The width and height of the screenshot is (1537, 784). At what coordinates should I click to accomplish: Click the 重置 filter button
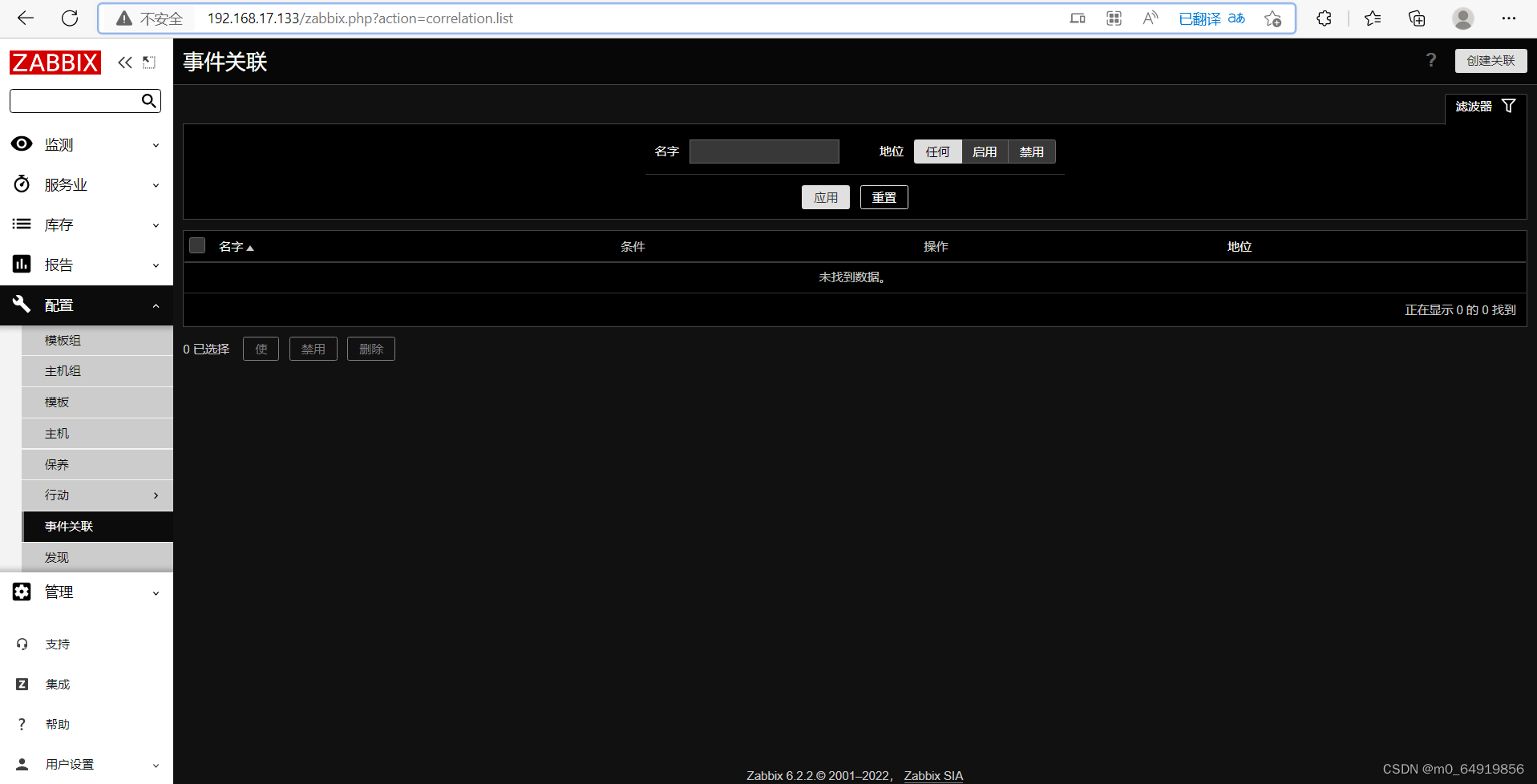coord(884,197)
